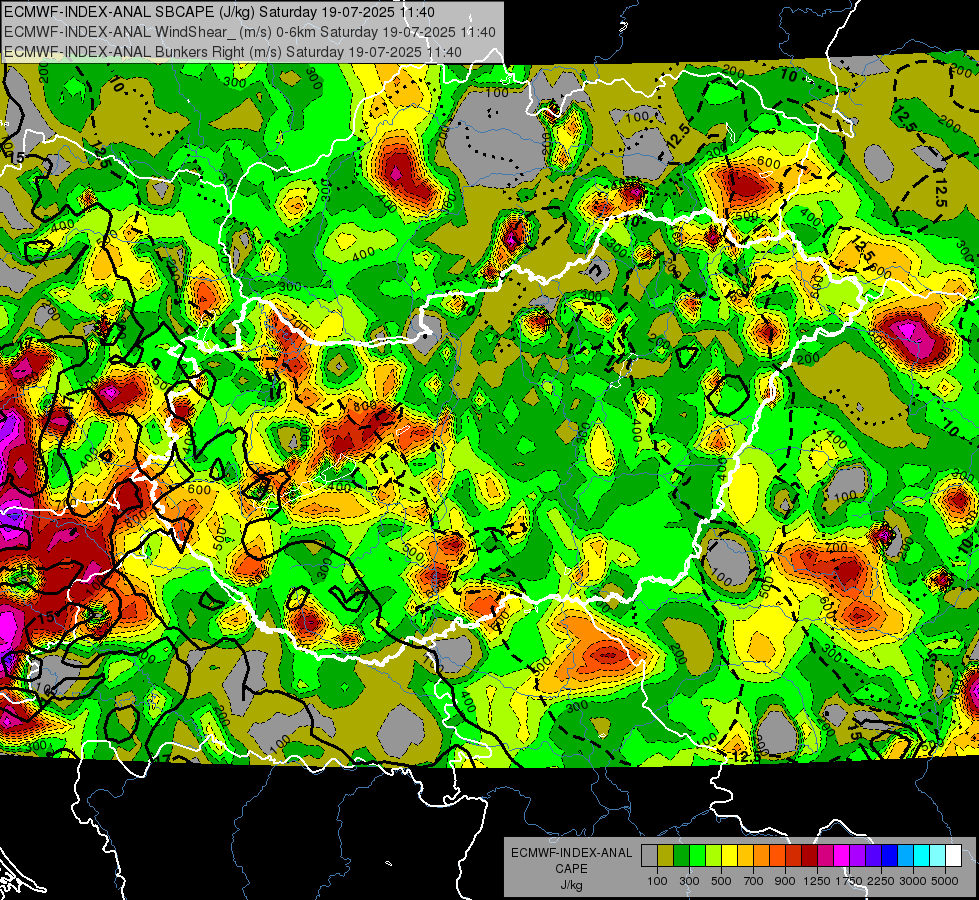This screenshot has width=979, height=900.
Task: Click the olive swatch in the CAPE legend
Action: (x=666, y=856)
